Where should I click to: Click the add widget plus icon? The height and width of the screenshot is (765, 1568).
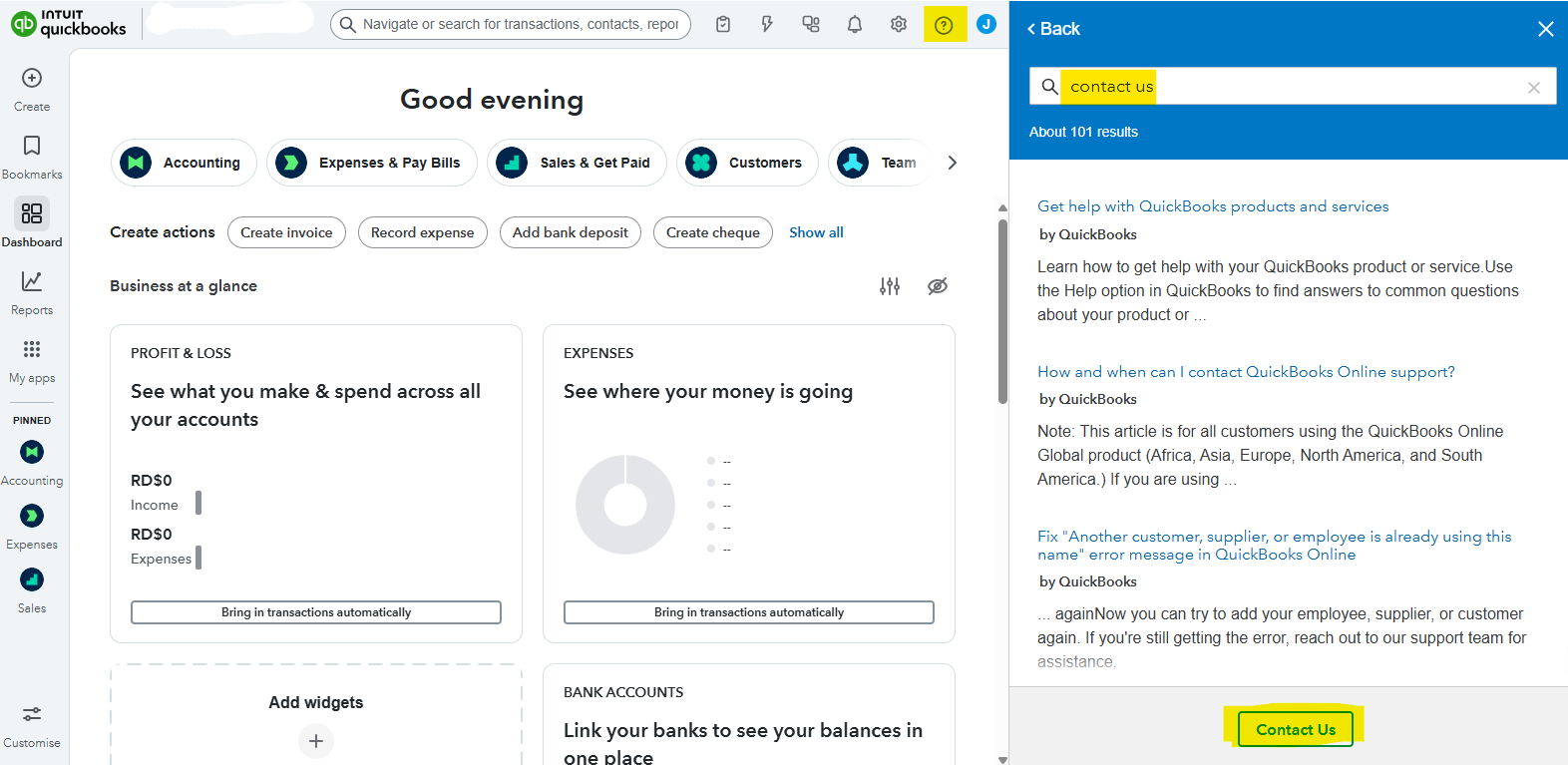[x=316, y=741]
